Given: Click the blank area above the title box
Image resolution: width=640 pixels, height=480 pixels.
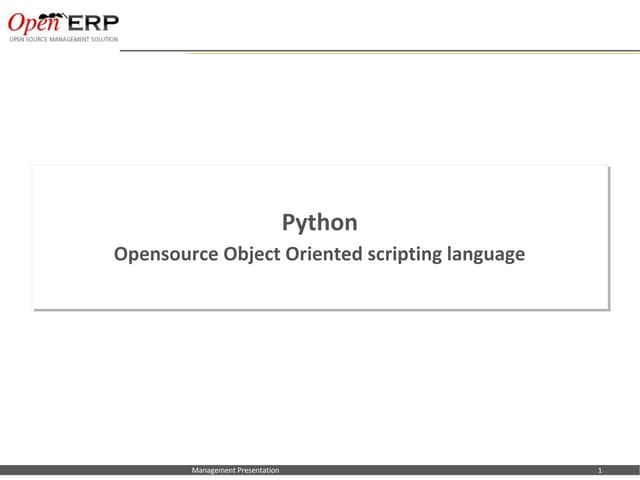Looking at the screenshot, I should click(320, 110).
